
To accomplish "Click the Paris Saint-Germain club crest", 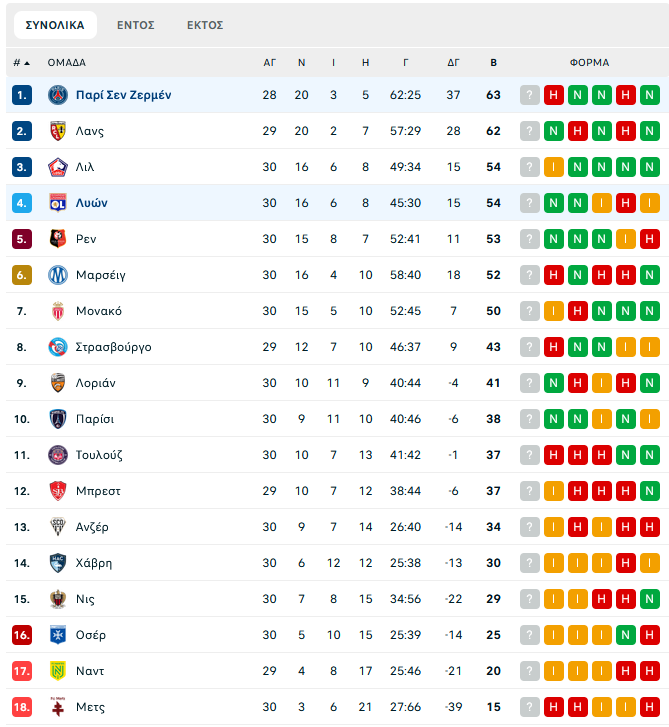I will pyautogui.click(x=57, y=95).
